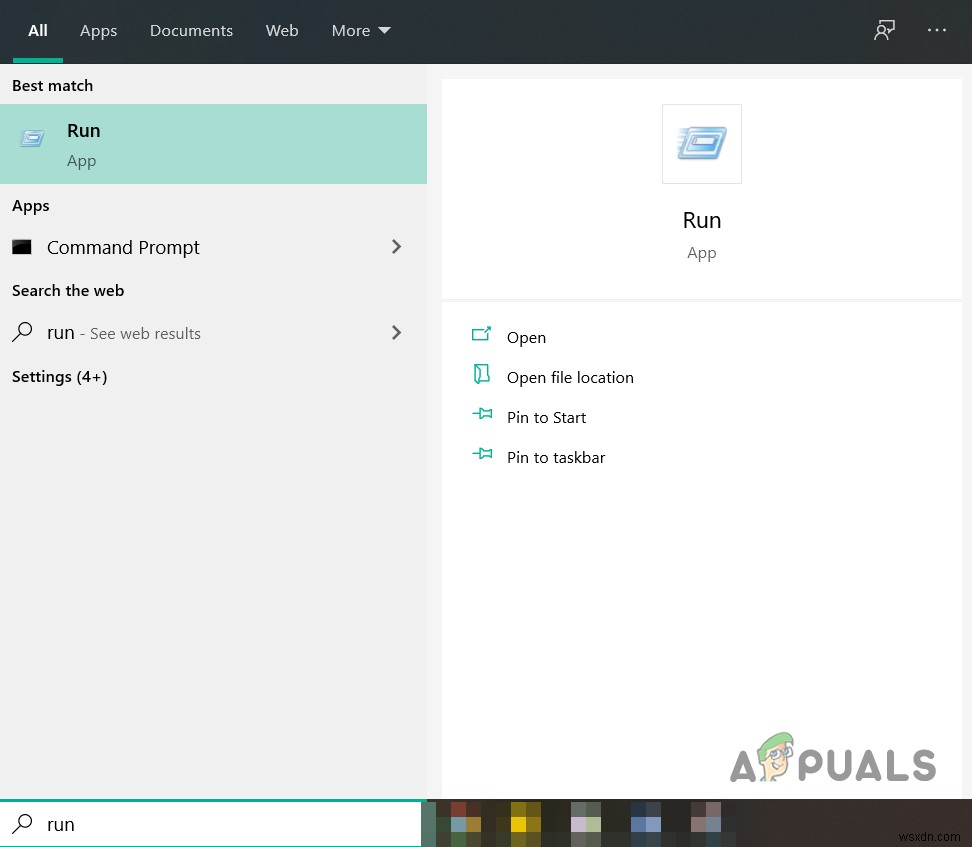Select the search magnifier icon in search box
The height and width of the screenshot is (847, 972).
click(22, 824)
